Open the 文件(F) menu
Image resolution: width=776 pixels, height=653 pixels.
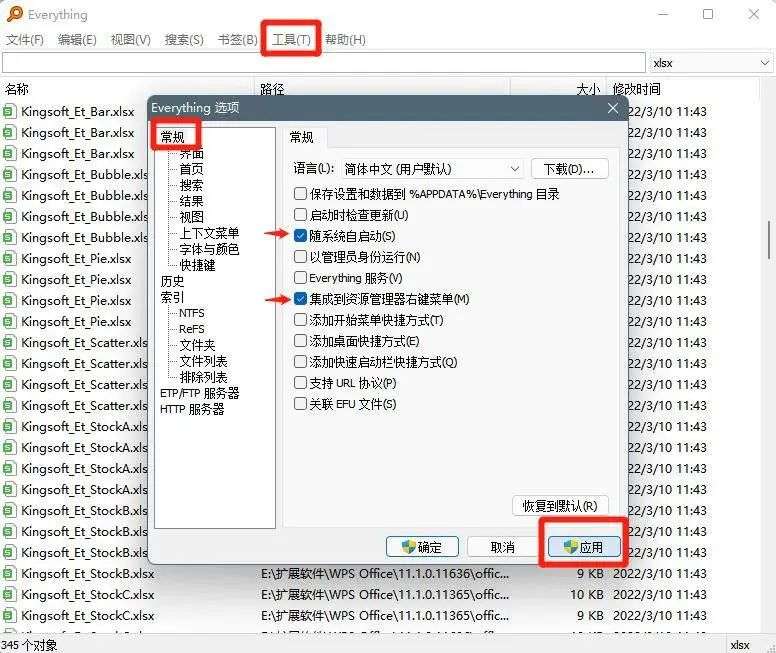pos(25,40)
